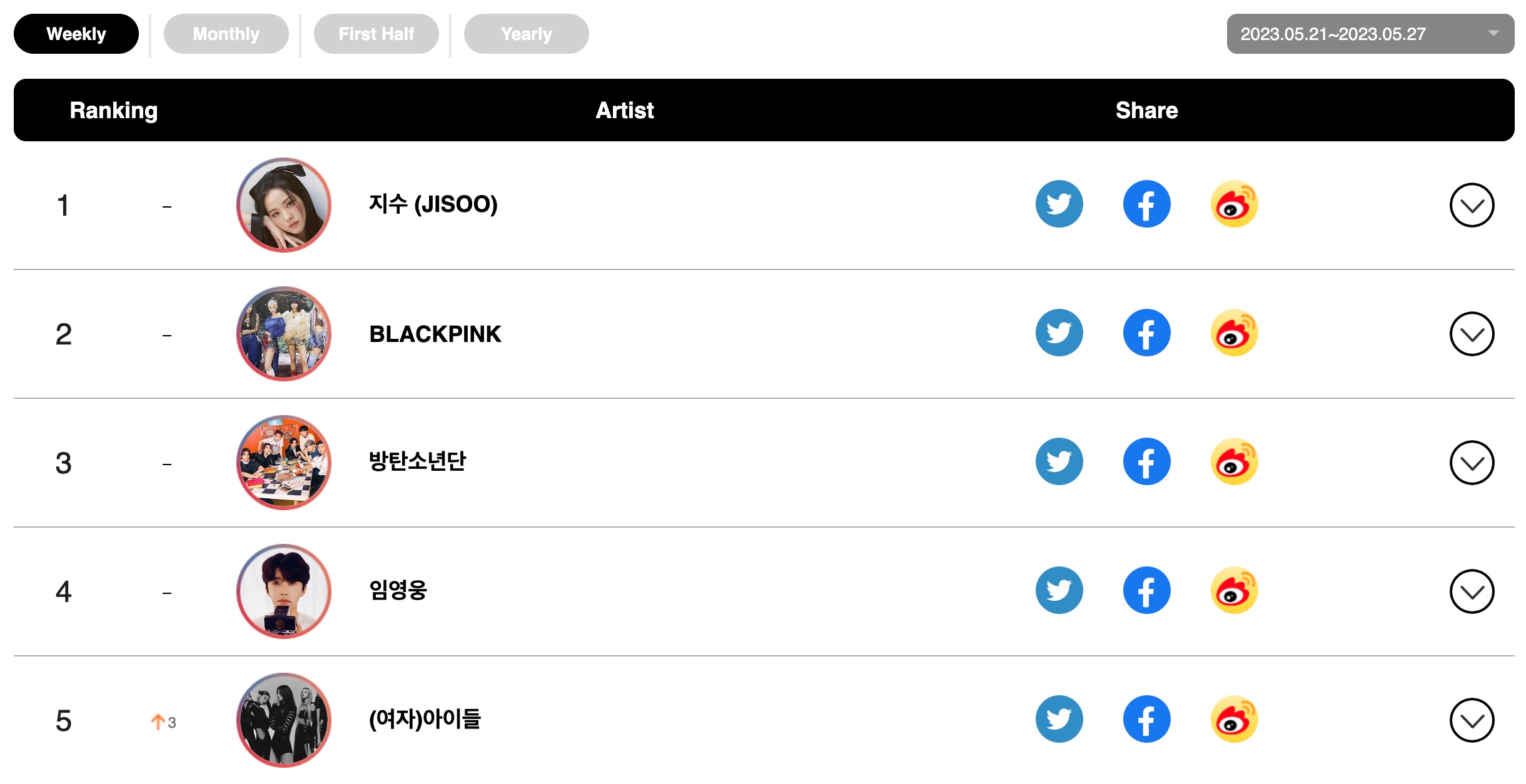
Task: Select the First Half chart tab
Action: 376,34
